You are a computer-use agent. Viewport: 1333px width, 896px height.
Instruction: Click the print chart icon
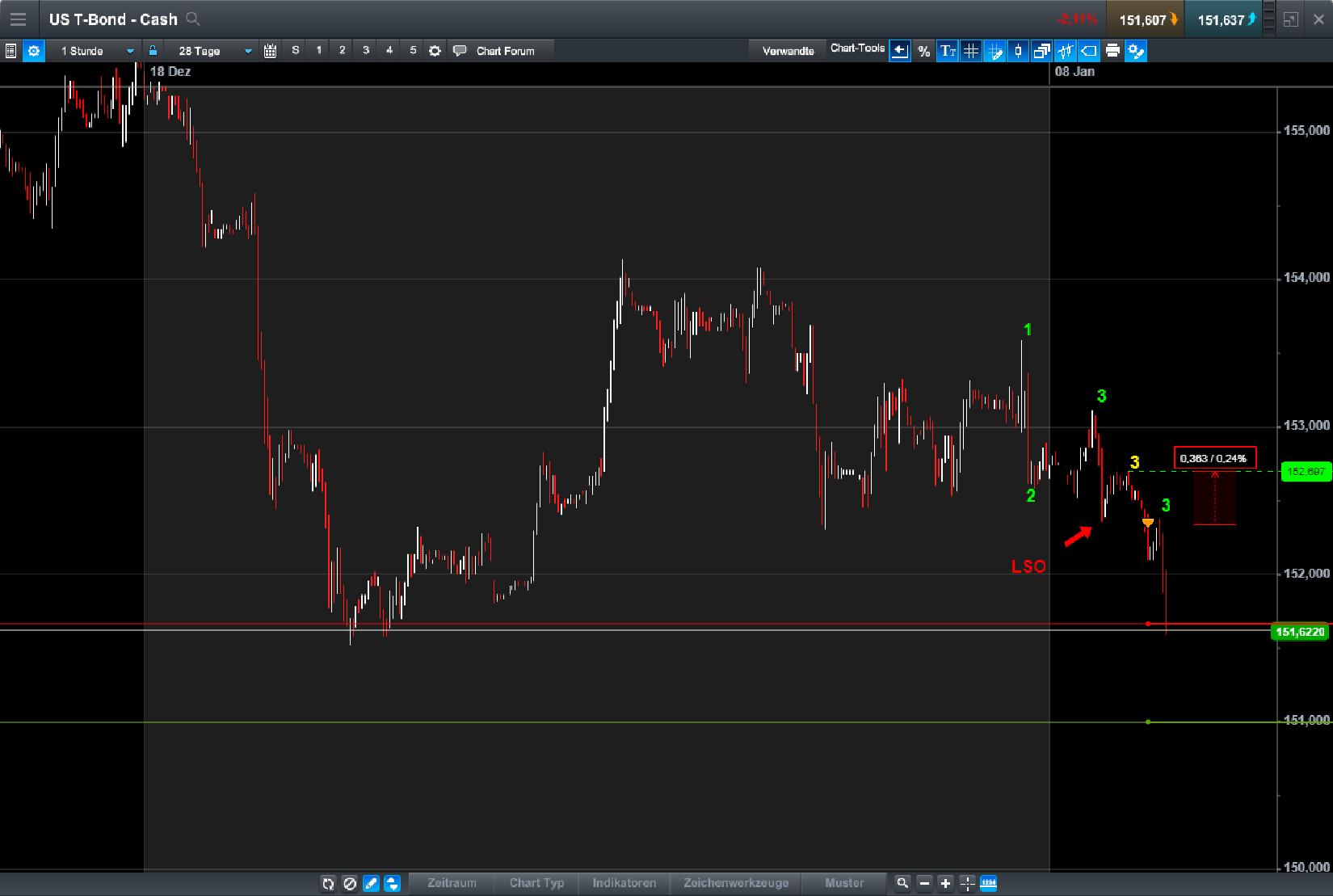point(1112,51)
